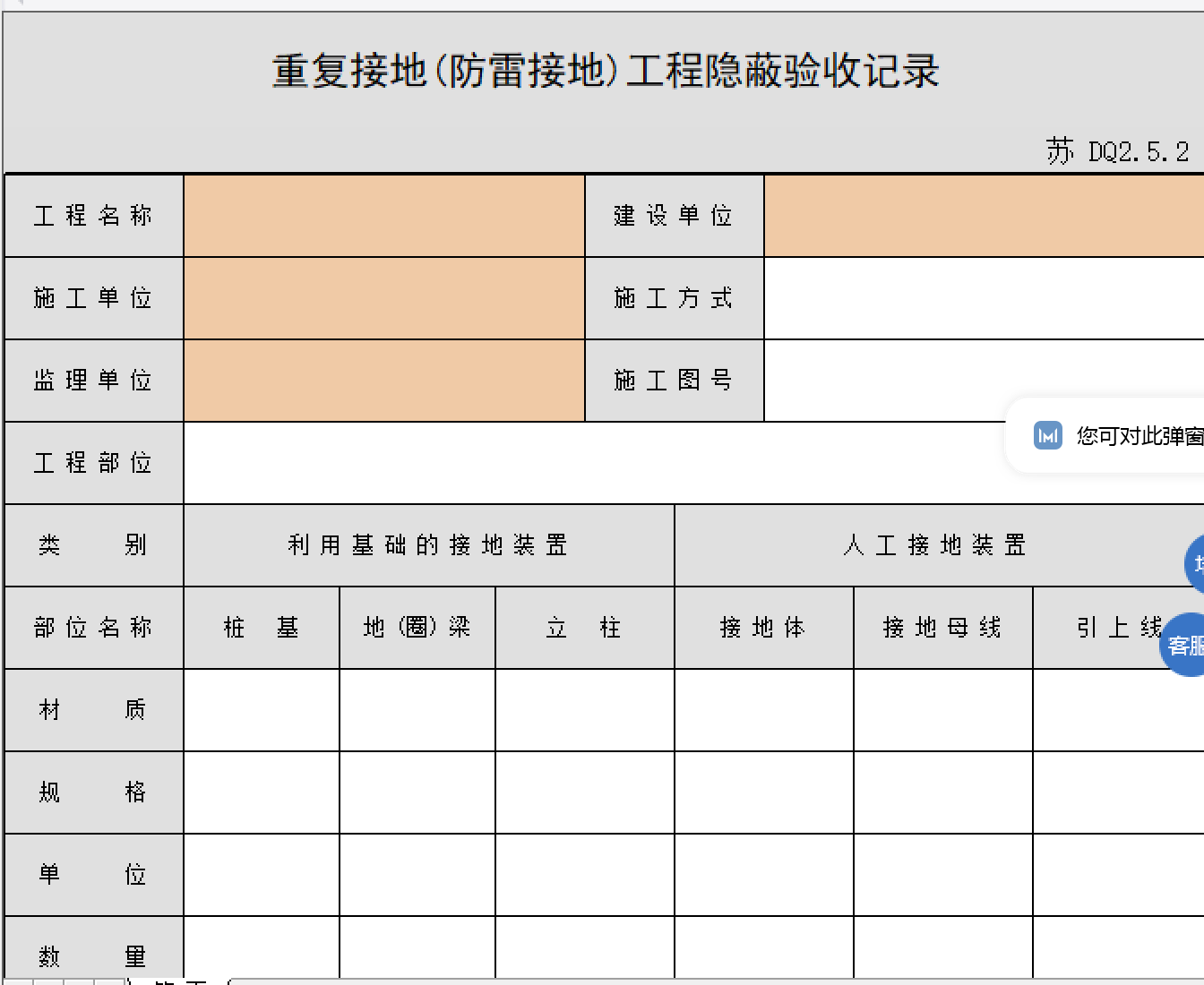
Task: Select the 利用基础的接地装置 header cell
Action: [428, 545]
